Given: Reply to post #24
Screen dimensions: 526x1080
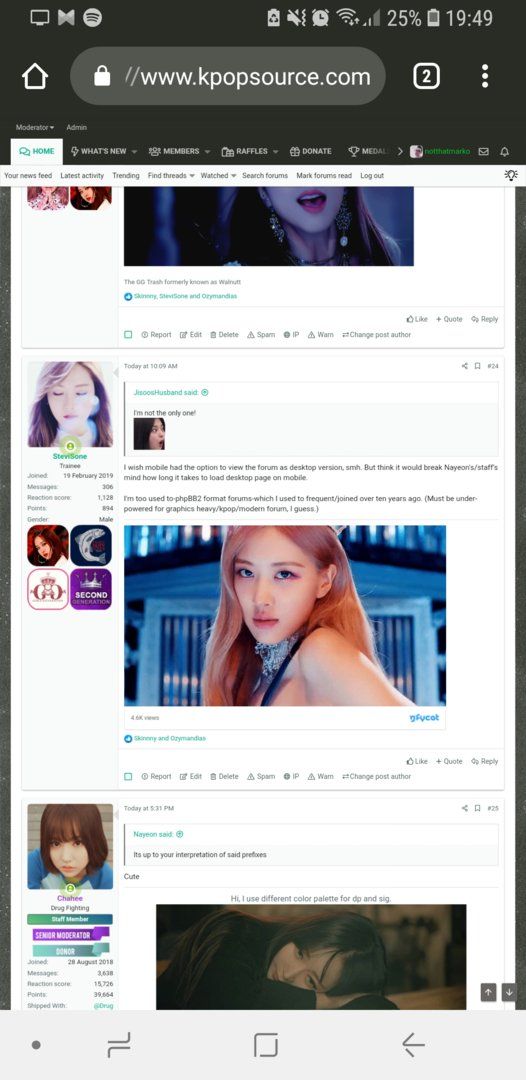Looking at the screenshot, I should coord(485,761).
